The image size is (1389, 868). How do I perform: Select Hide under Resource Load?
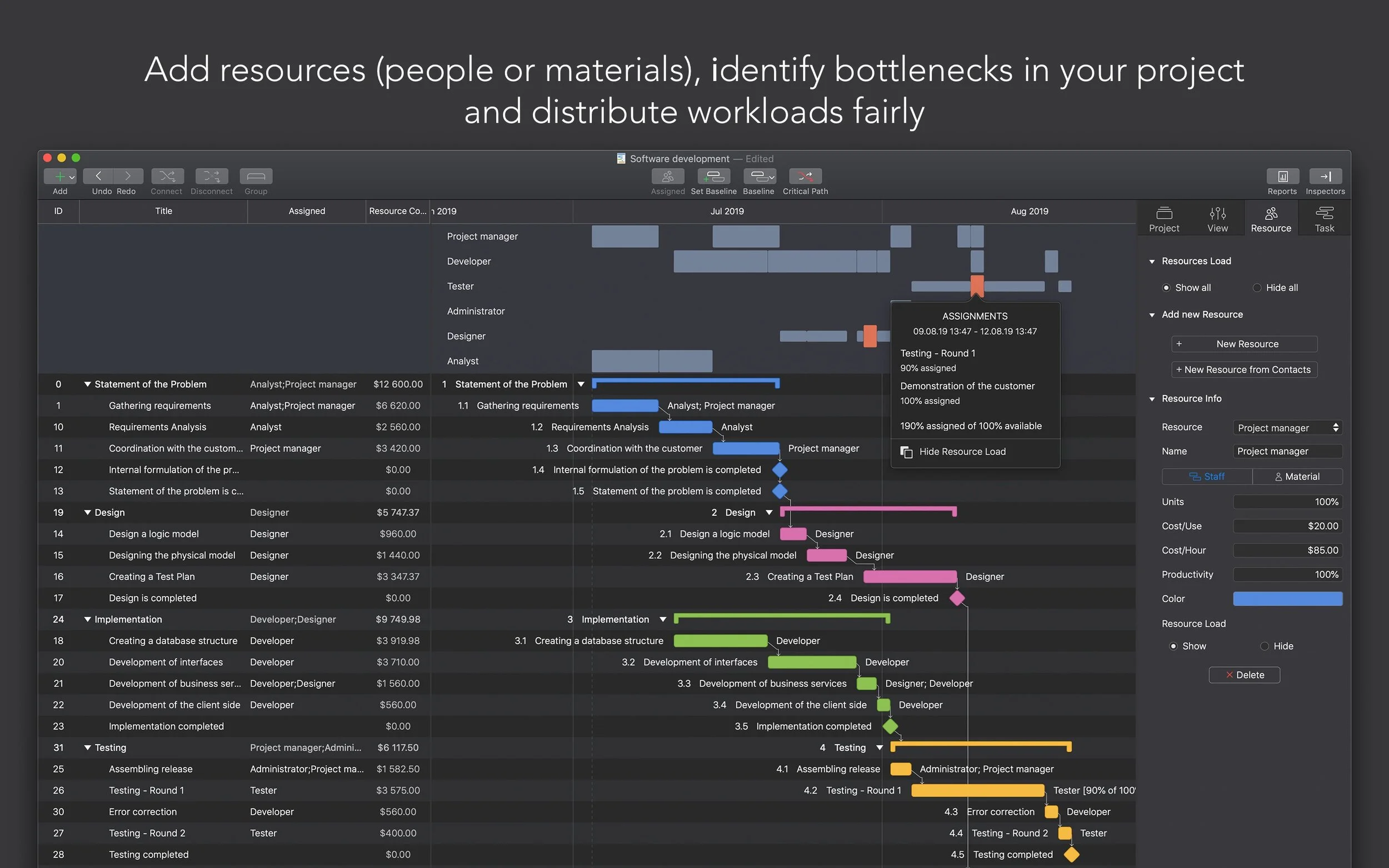pyautogui.click(x=1265, y=646)
